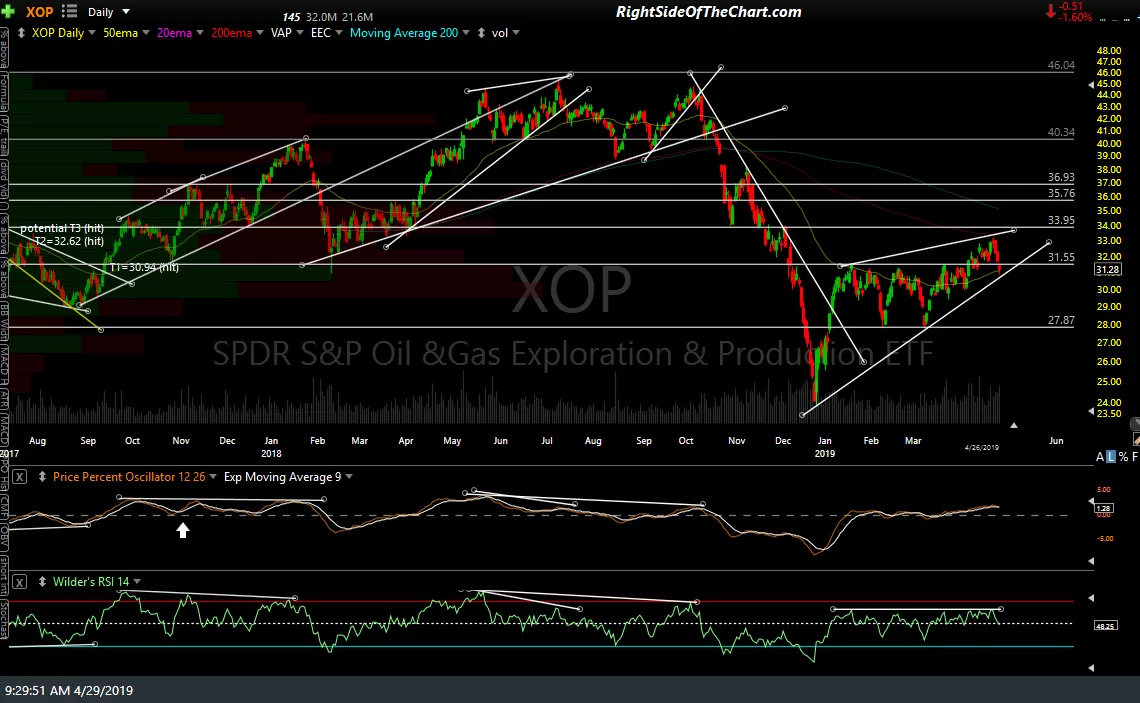Screen dimensions: 1140x703
Task: Click the XOP ticker symbol
Action: click(x=39, y=12)
